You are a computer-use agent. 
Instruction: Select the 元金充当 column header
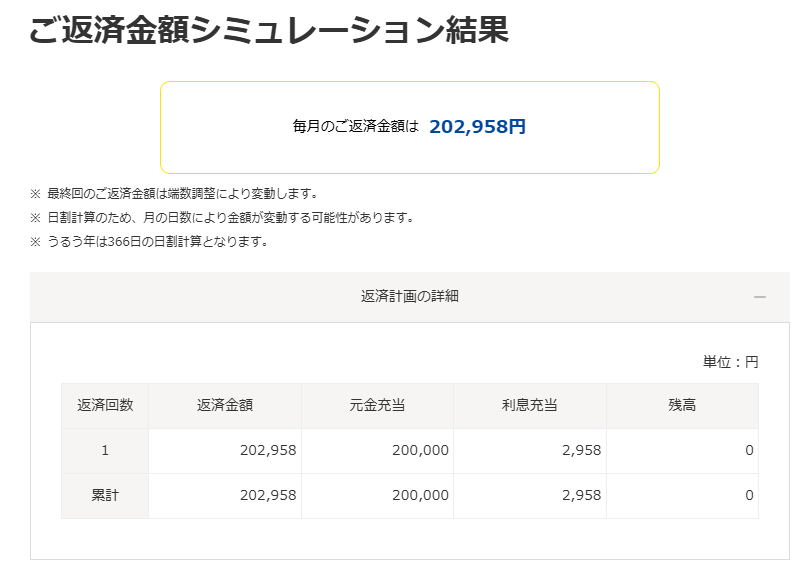click(x=377, y=405)
